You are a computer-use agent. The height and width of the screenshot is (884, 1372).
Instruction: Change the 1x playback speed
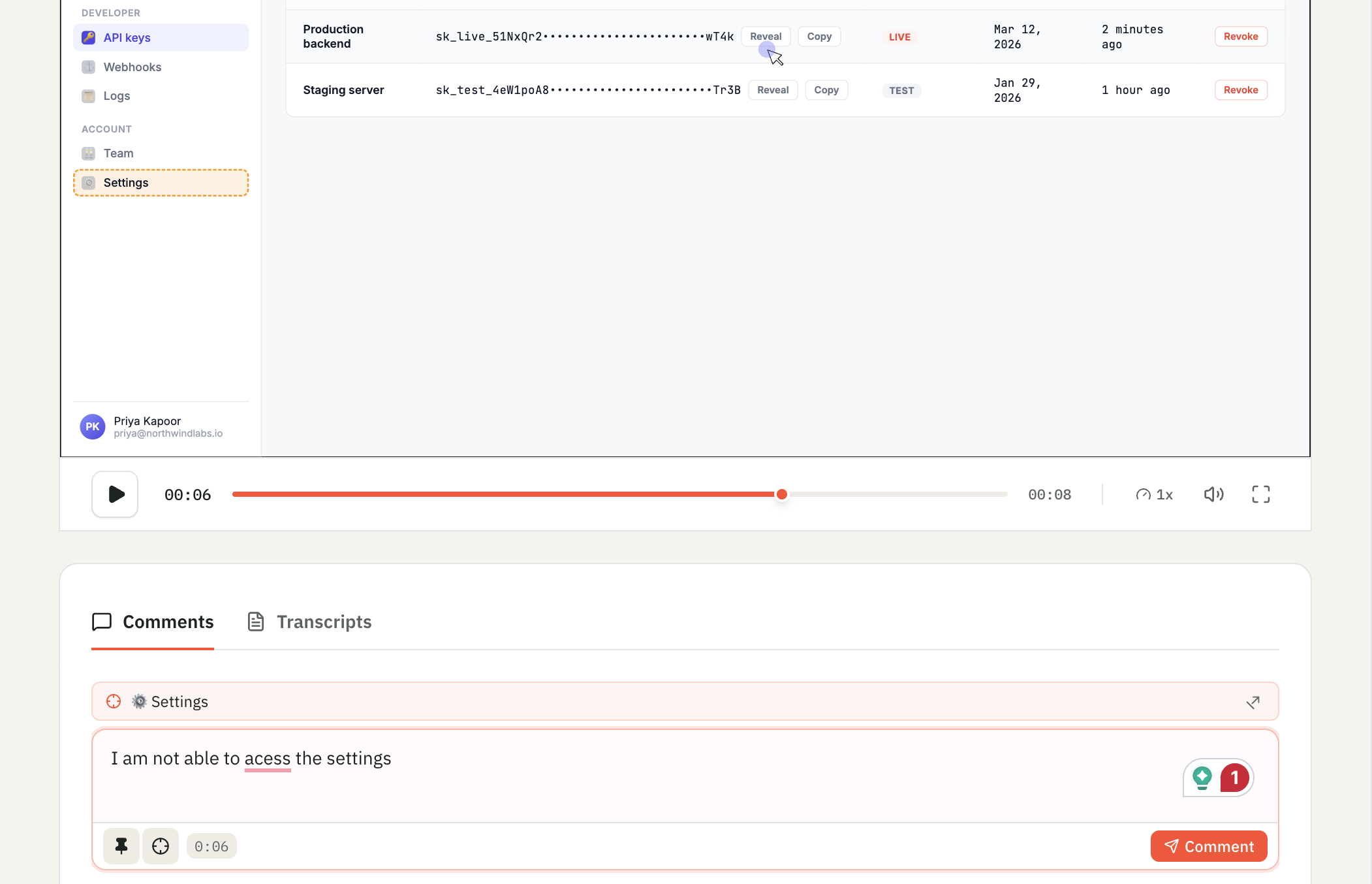[1154, 495]
